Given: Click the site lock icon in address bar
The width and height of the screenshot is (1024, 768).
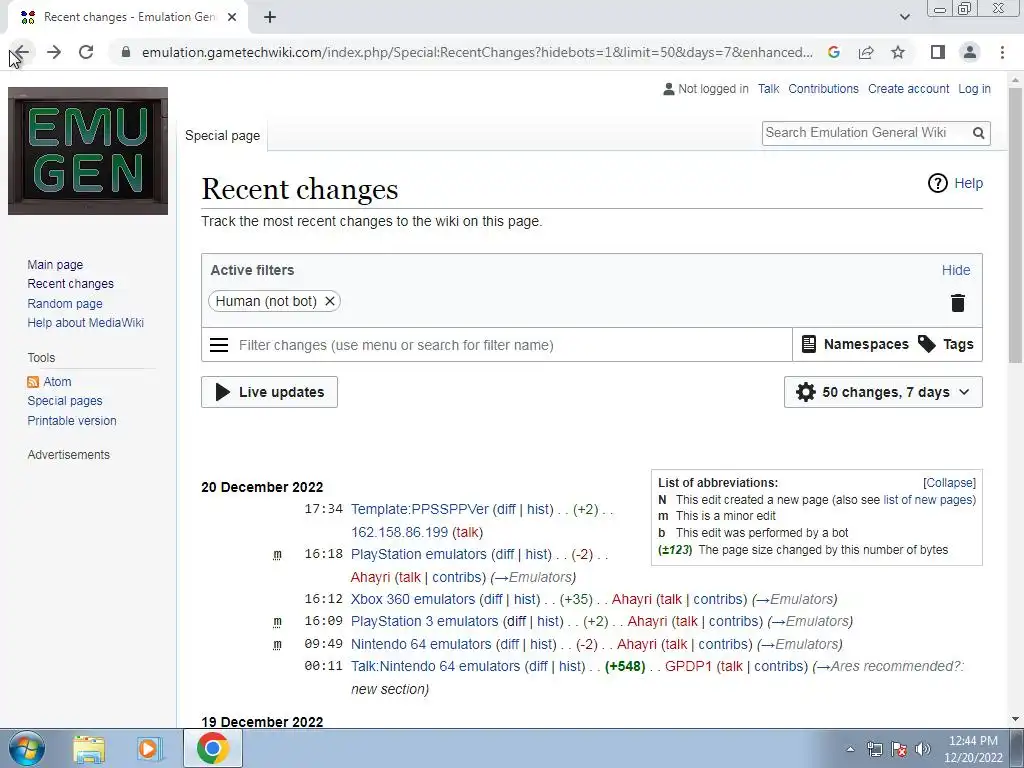Looking at the screenshot, I should coord(126,52).
